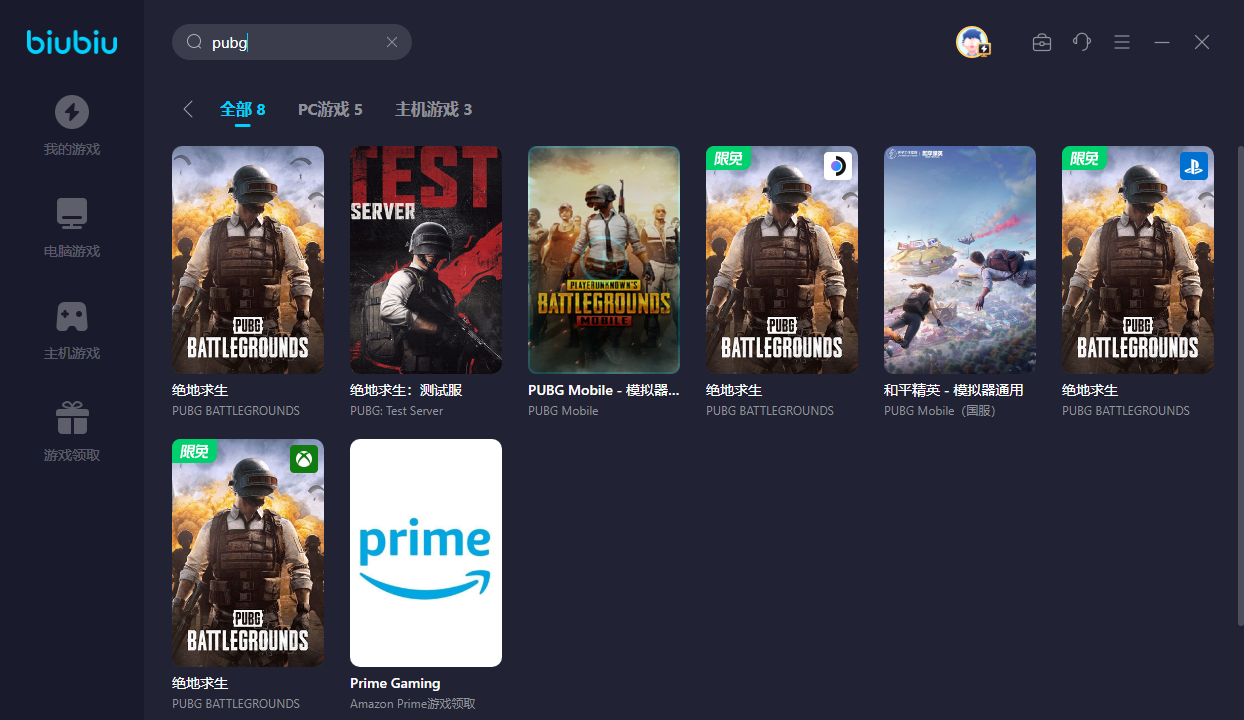Open the hamburger menu icon
Image resolution: width=1244 pixels, height=720 pixels.
coord(1122,42)
